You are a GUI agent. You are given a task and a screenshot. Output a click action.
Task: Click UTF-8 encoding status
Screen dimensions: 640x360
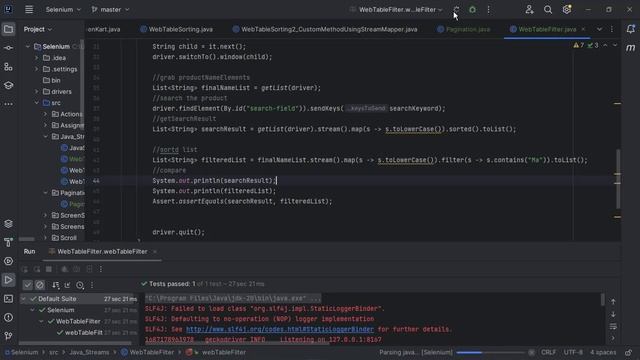click(x=573, y=352)
